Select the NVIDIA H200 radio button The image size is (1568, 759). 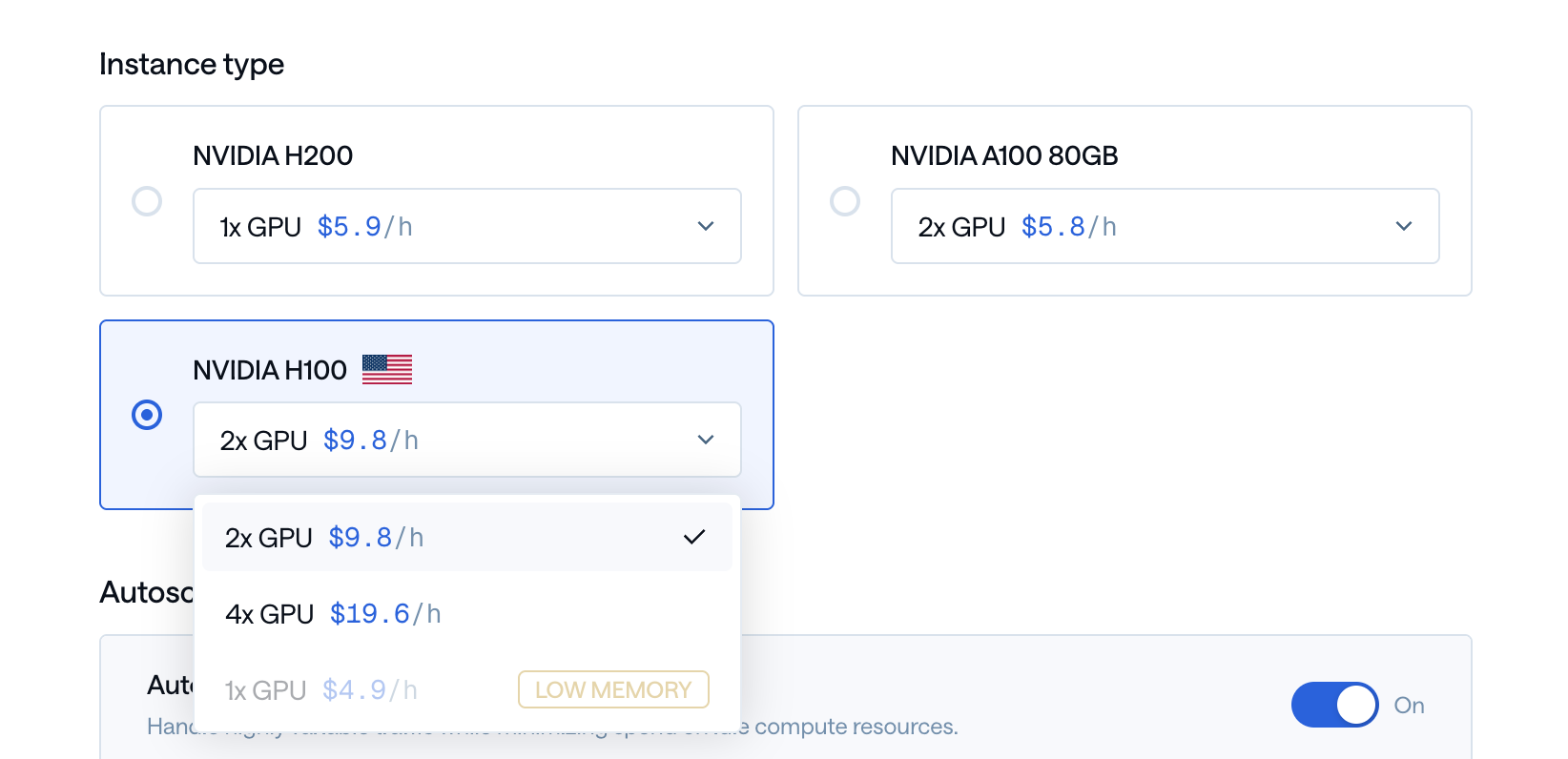(147, 201)
